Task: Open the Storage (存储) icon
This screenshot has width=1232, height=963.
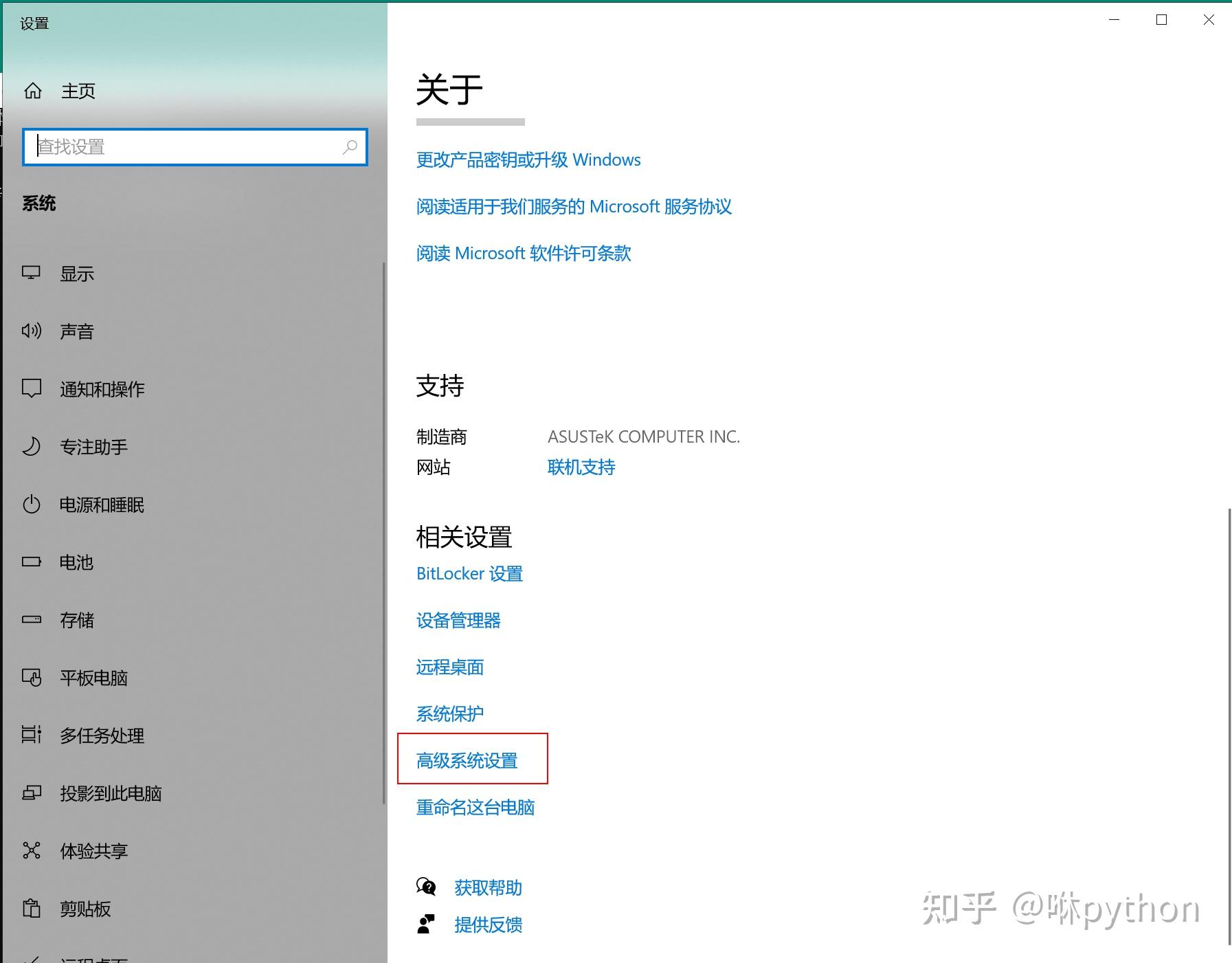Action: [30, 620]
